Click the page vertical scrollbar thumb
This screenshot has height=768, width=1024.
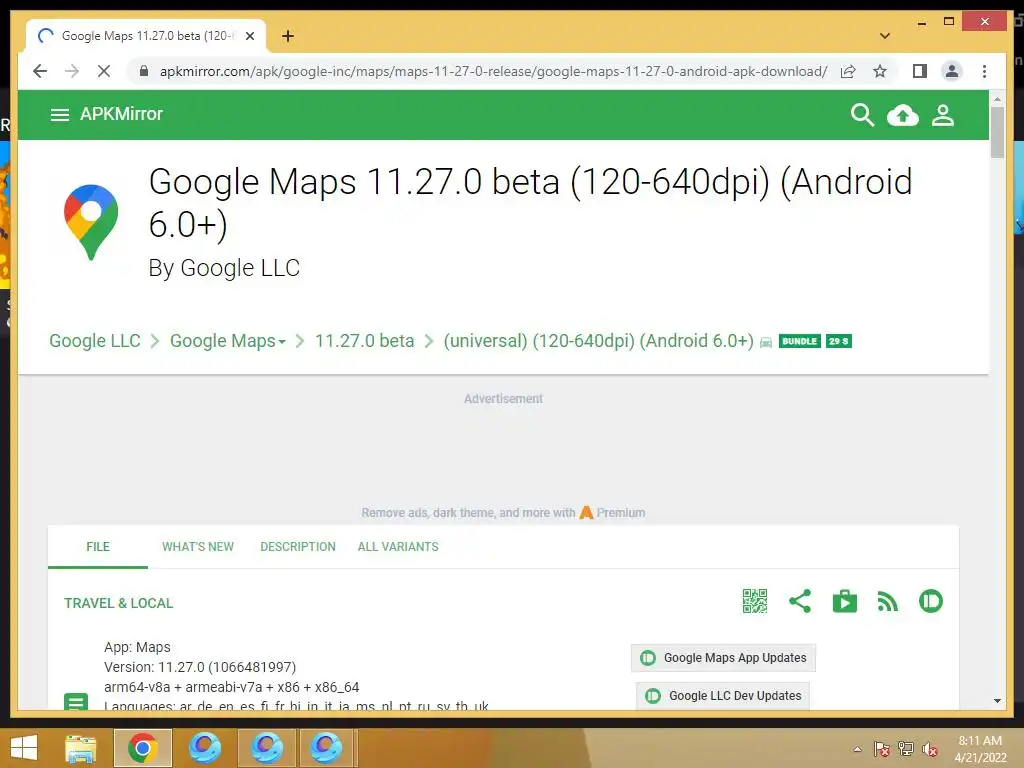(997, 133)
